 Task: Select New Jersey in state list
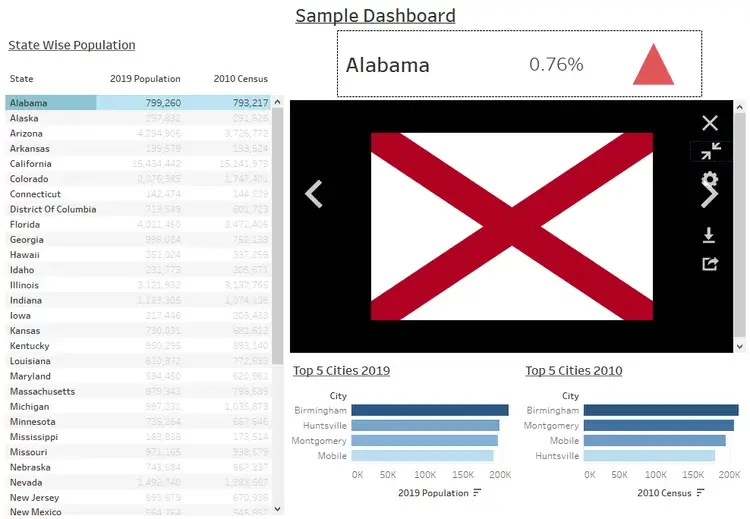click(x=34, y=497)
